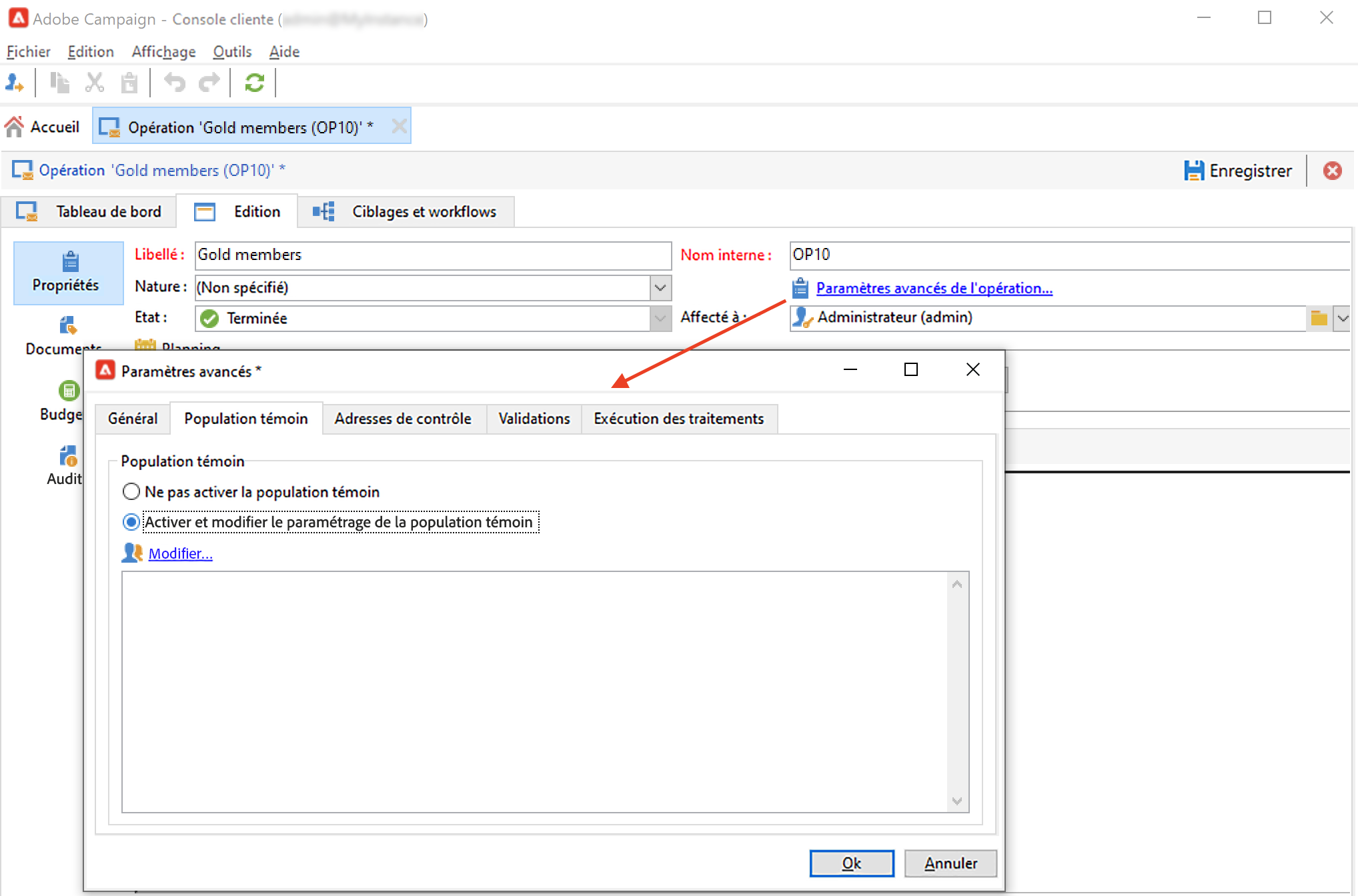This screenshot has height=896, width=1358.
Task: Click the red cancel icon beside Enregistrer
Action: click(1332, 171)
